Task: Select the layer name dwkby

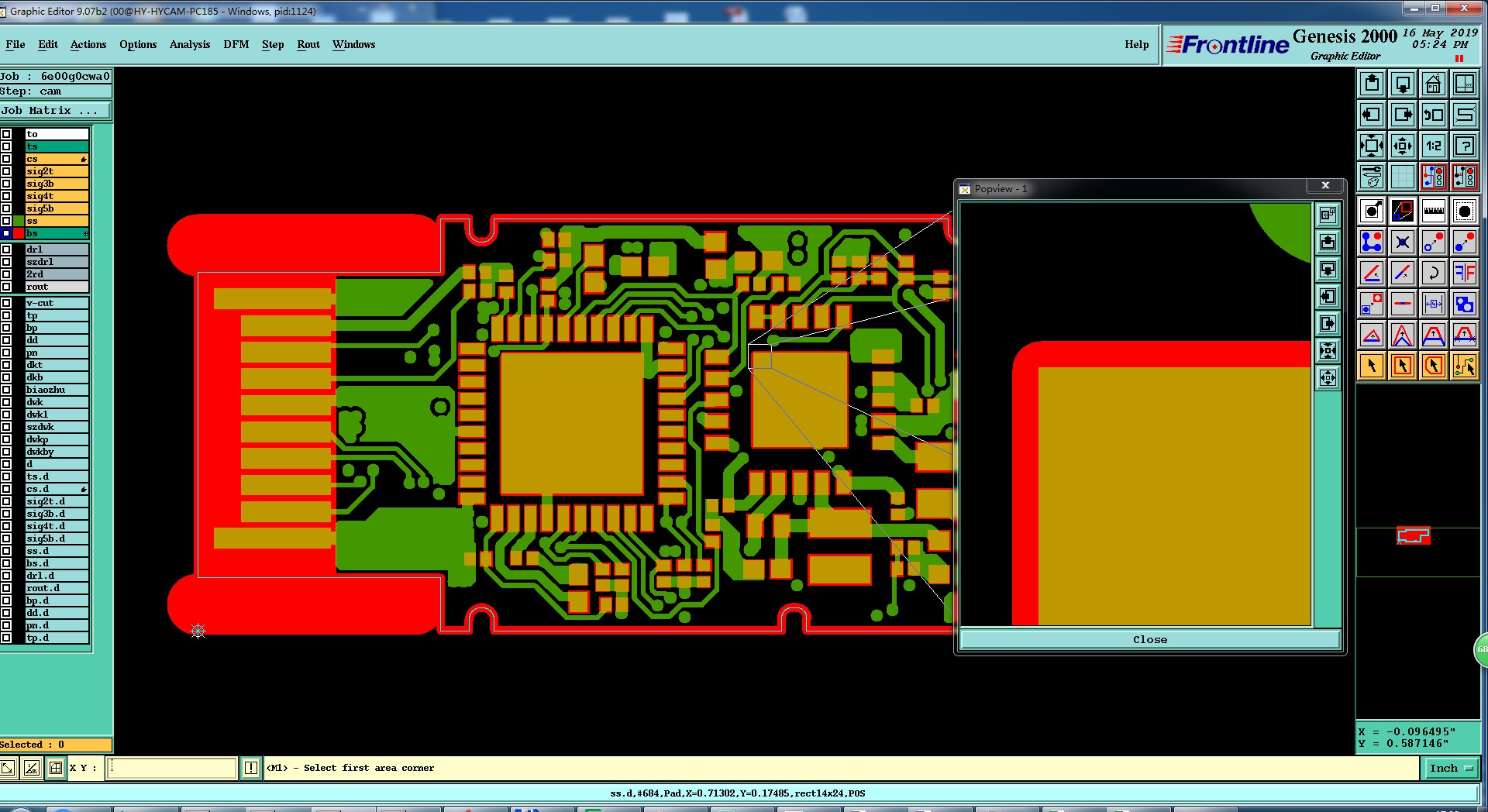Action: pos(57,452)
